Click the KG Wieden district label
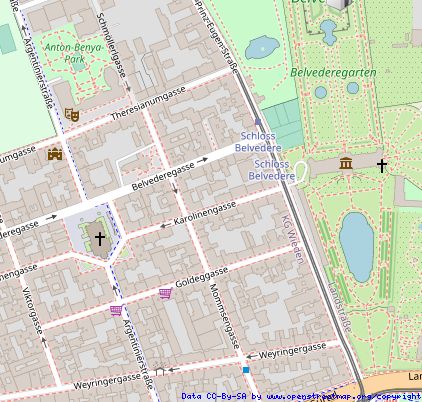The width and height of the screenshot is (422, 402). point(293,239)
